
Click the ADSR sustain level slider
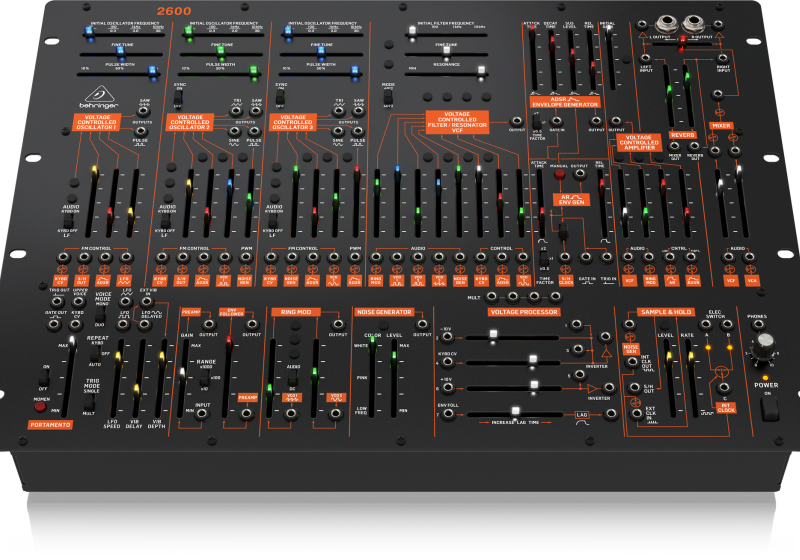click(x=572, y=60)
